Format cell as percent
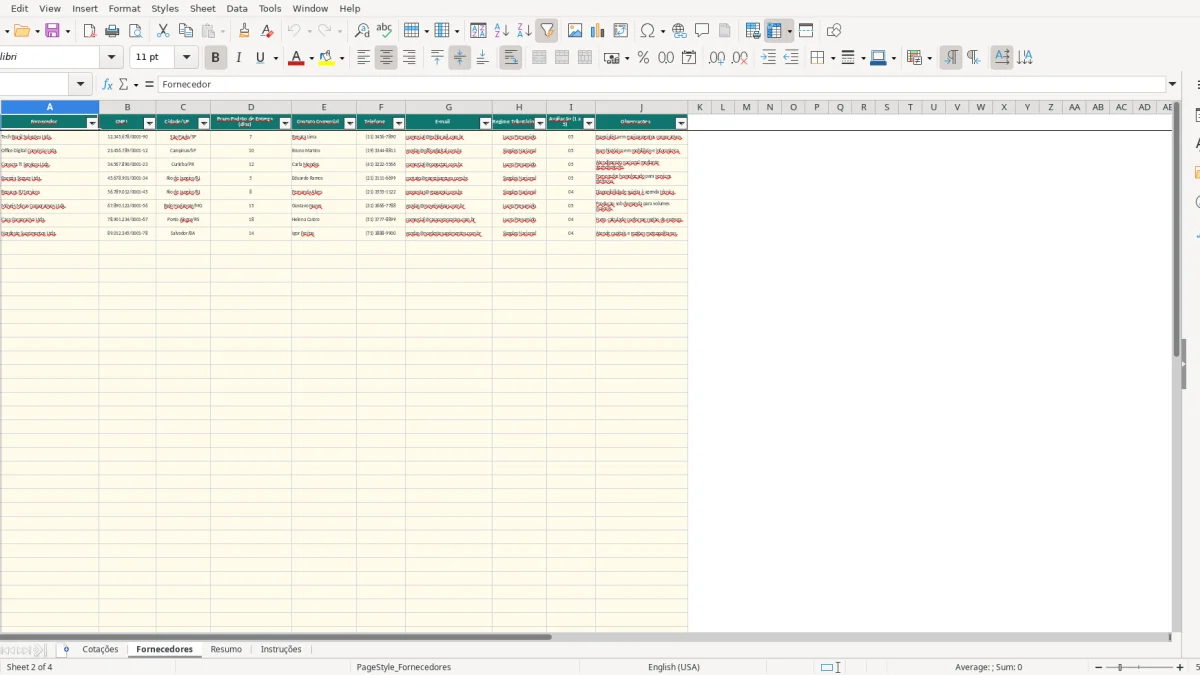This screenshot has width=1200, height=675. pos(643,58)
